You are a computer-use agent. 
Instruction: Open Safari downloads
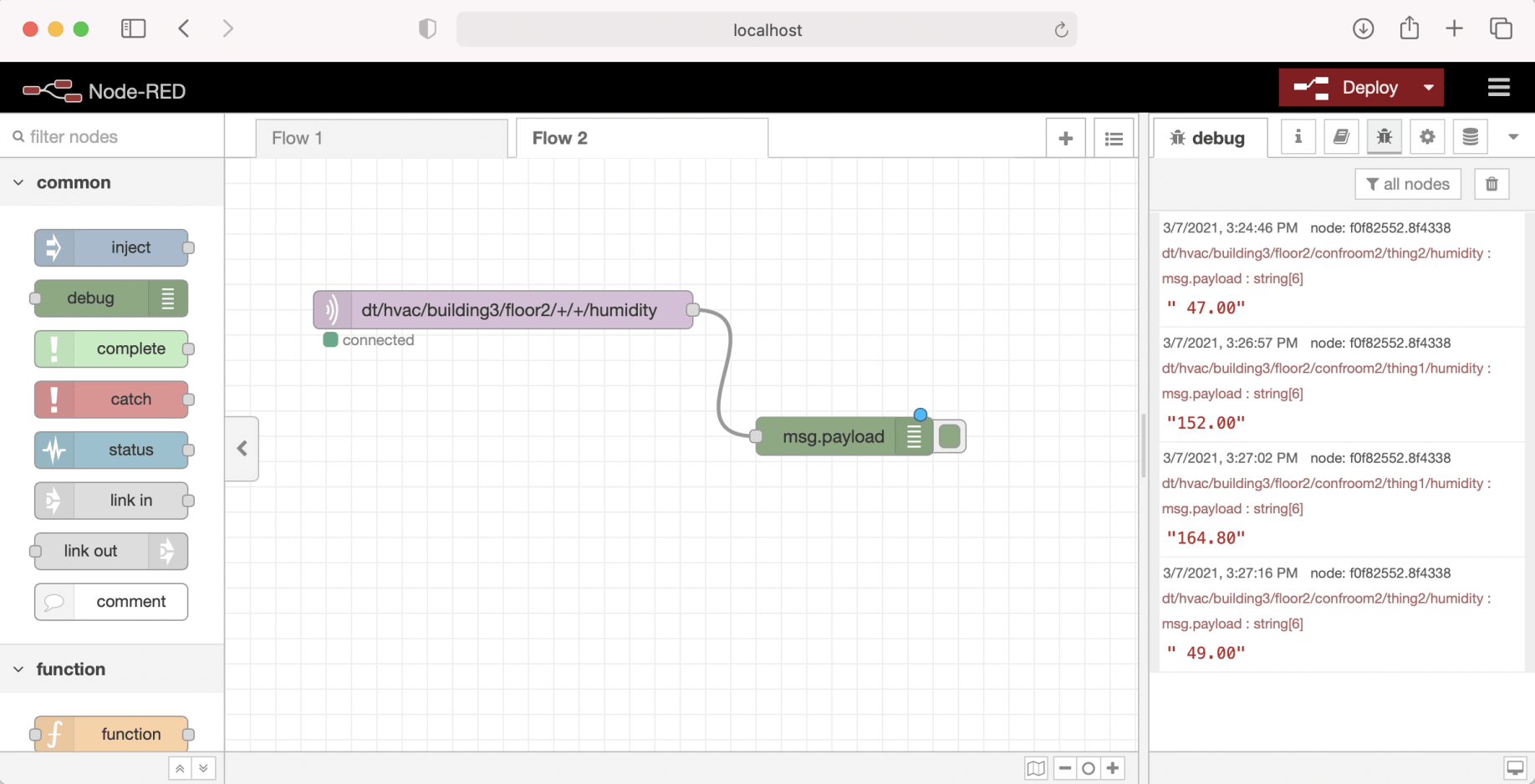(x=1364, y=29)
